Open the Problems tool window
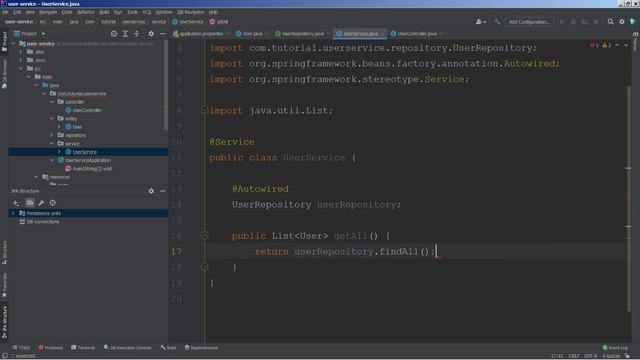640x360 pixels. click(51, 348)
